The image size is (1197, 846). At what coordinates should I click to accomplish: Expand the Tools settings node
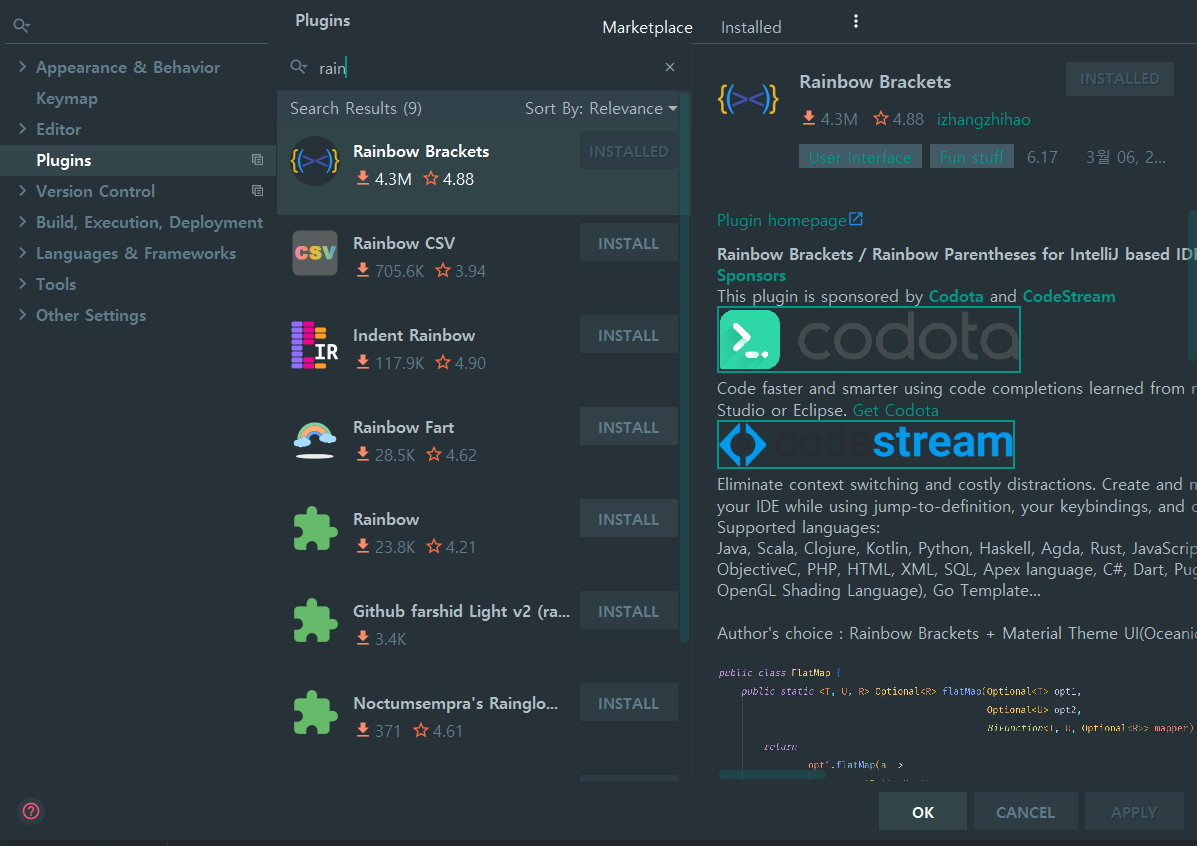(22, 283)
